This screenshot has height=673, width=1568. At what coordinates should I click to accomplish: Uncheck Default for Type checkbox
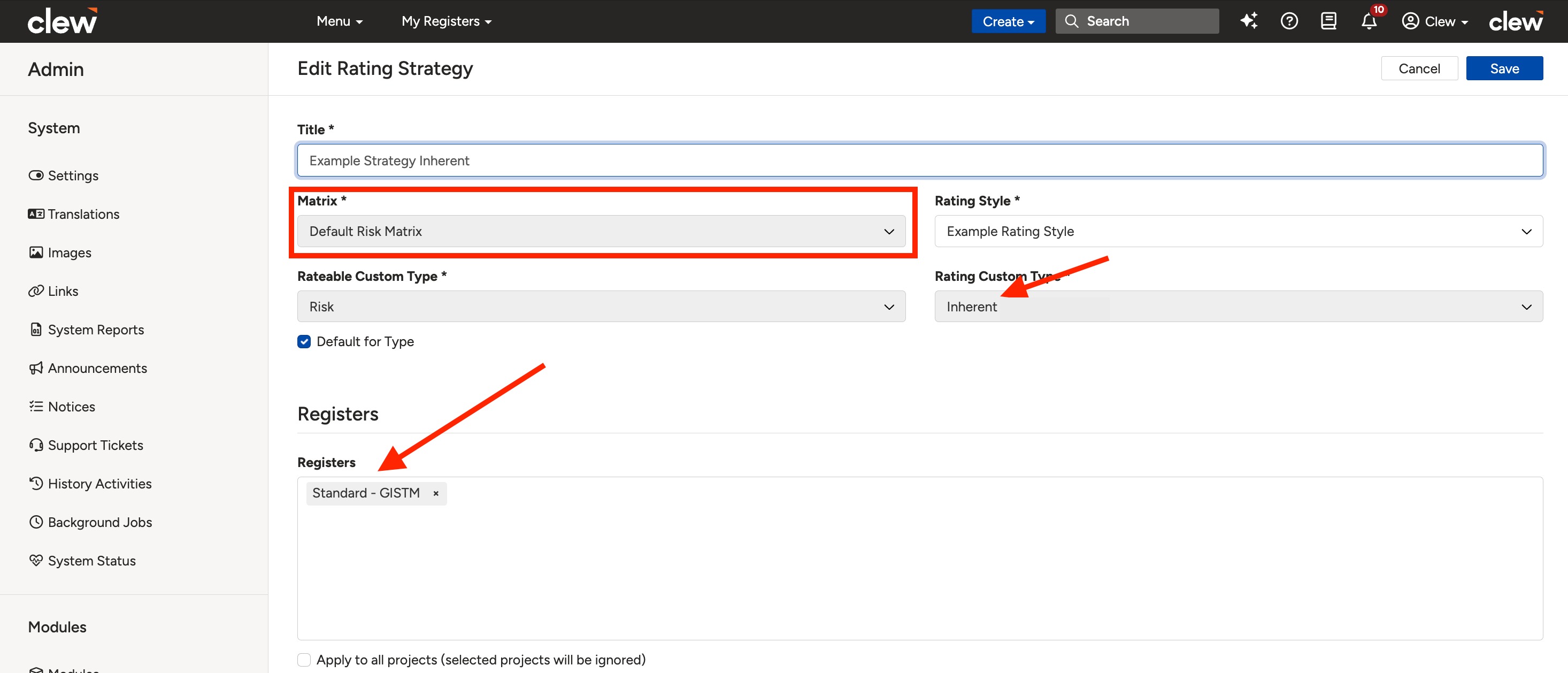pos(304,342)
